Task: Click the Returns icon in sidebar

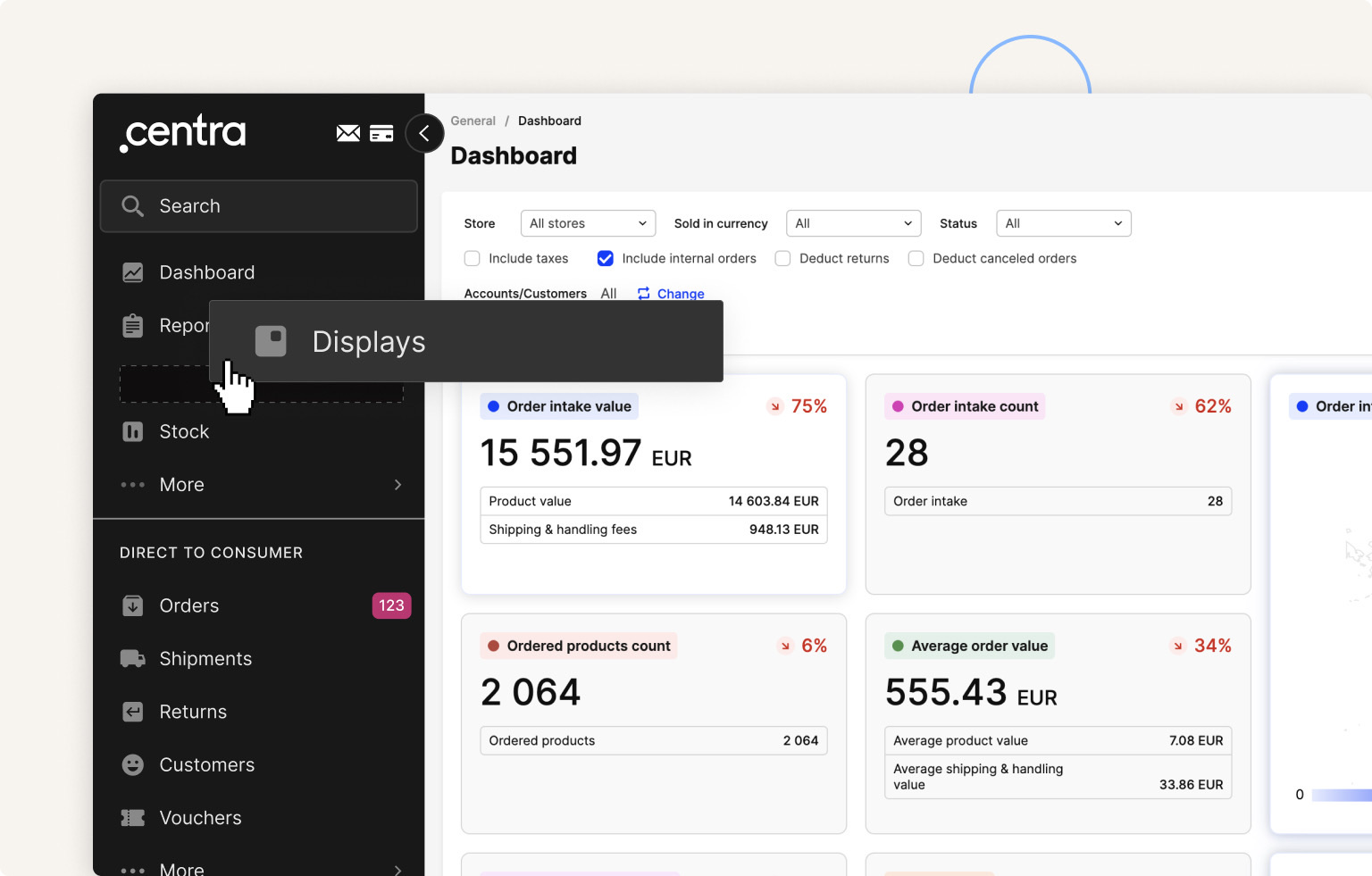Action: pos(132,712)
